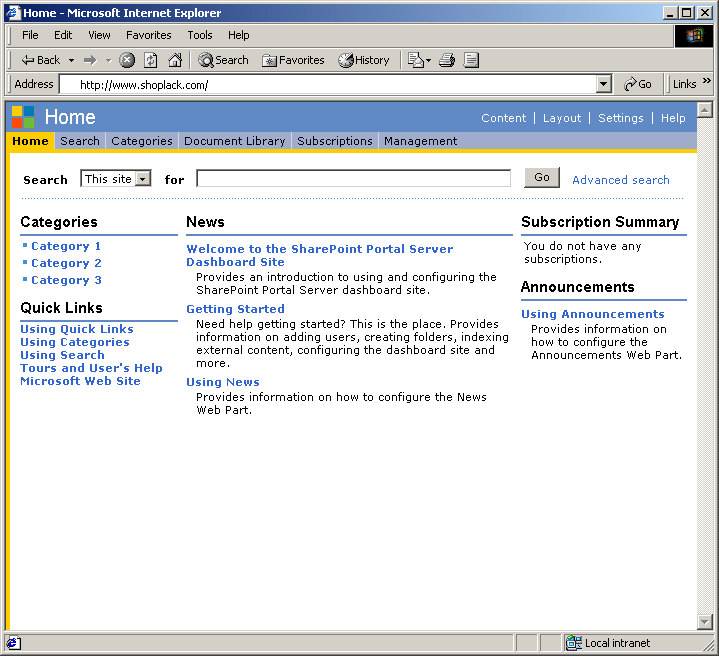
Task: Open the Using Quick Links link
Action: pyautogui.click(x=77, y=329)
